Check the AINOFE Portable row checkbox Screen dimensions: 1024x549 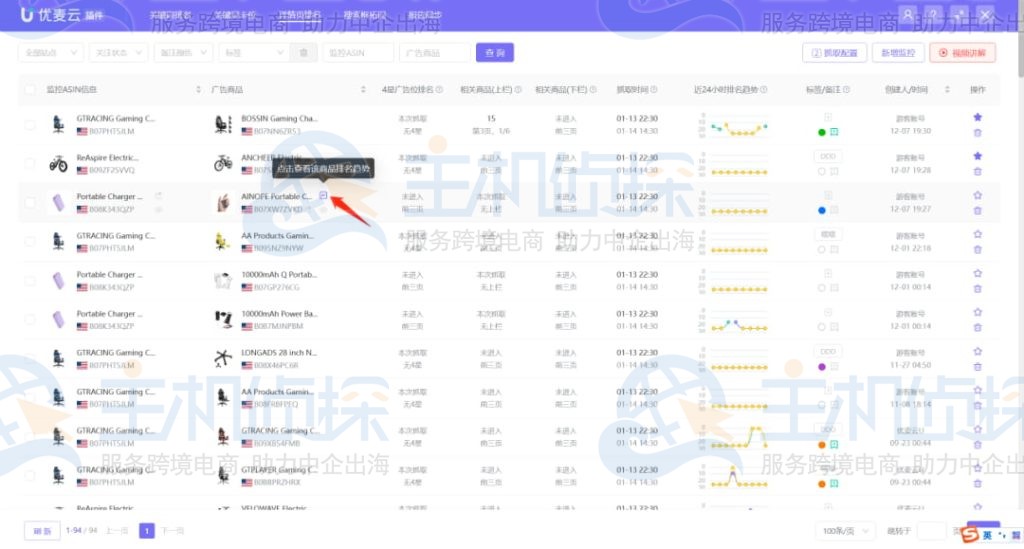click(x=30, y=202)
